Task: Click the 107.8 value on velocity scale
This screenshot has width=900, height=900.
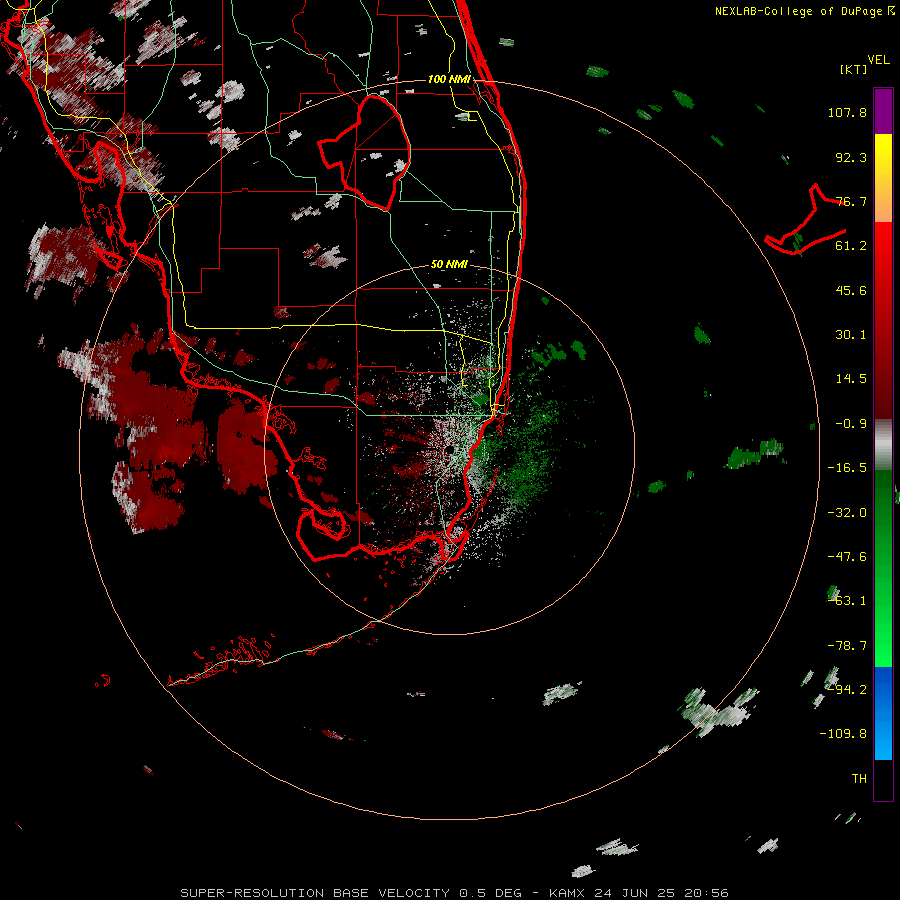Action: tap(847, 112)
